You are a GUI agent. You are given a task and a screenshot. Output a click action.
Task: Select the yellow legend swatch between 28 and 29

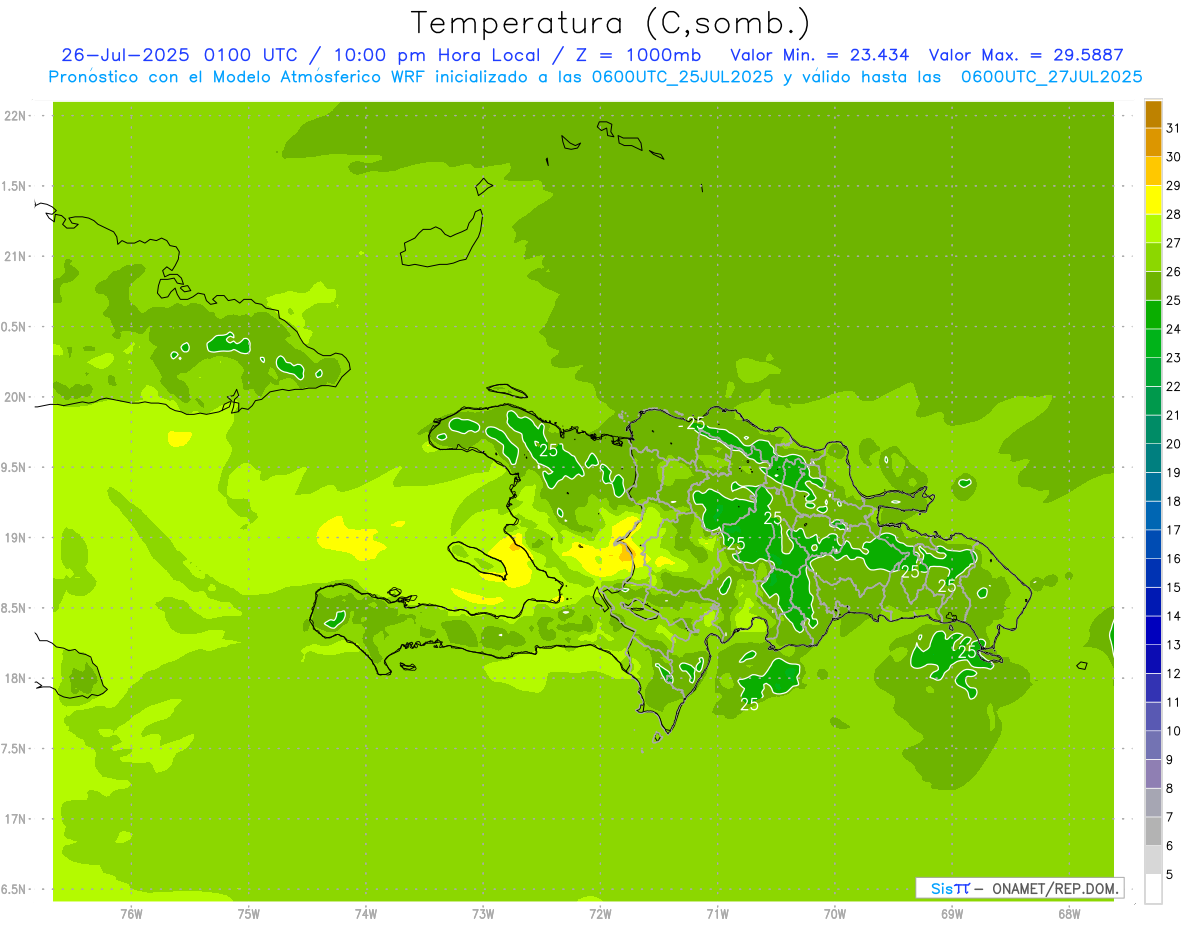[x=1153, y=199]
